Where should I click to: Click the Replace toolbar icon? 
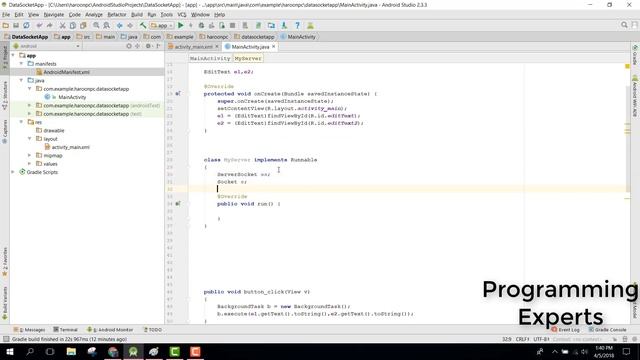tap(107, 25)
